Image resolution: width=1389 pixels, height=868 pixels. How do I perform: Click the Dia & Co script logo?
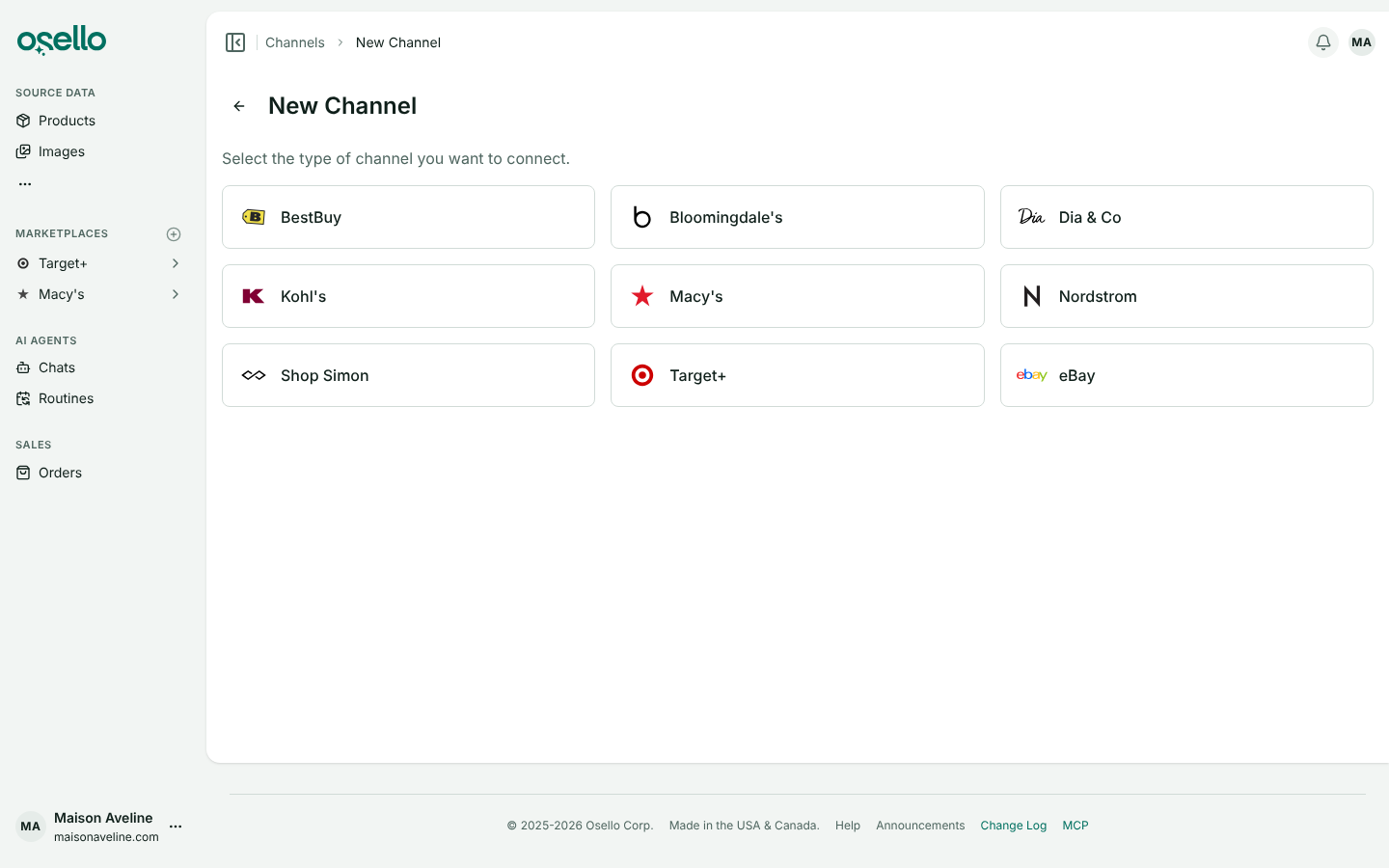(x=1031, y=217)
